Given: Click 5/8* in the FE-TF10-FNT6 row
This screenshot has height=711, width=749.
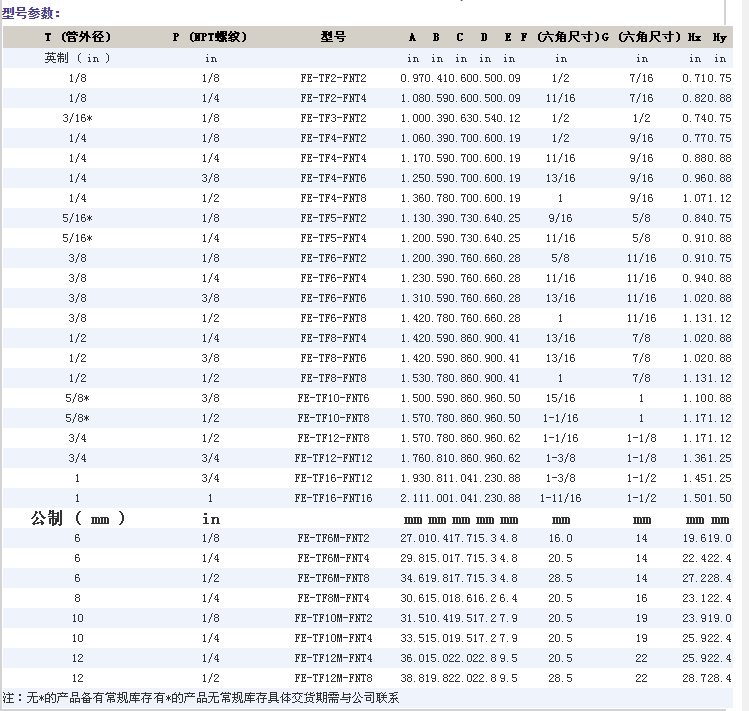Looking at the screenshot, I should click(x=77, y=399).
